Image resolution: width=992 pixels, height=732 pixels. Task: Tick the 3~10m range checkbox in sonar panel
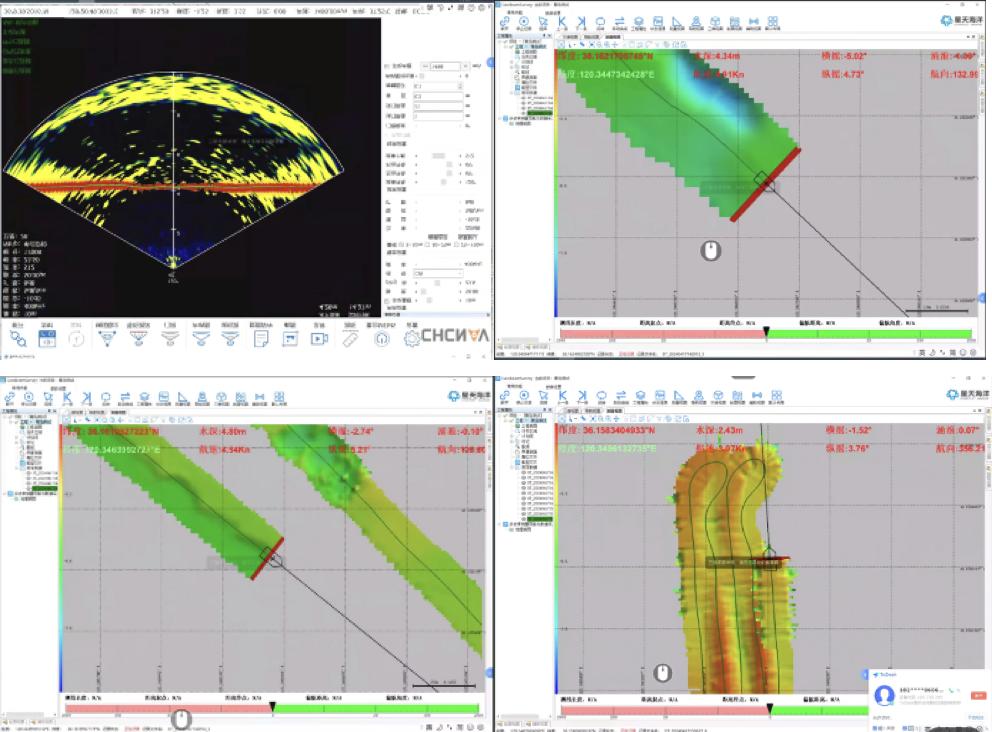tap(401, 243)
